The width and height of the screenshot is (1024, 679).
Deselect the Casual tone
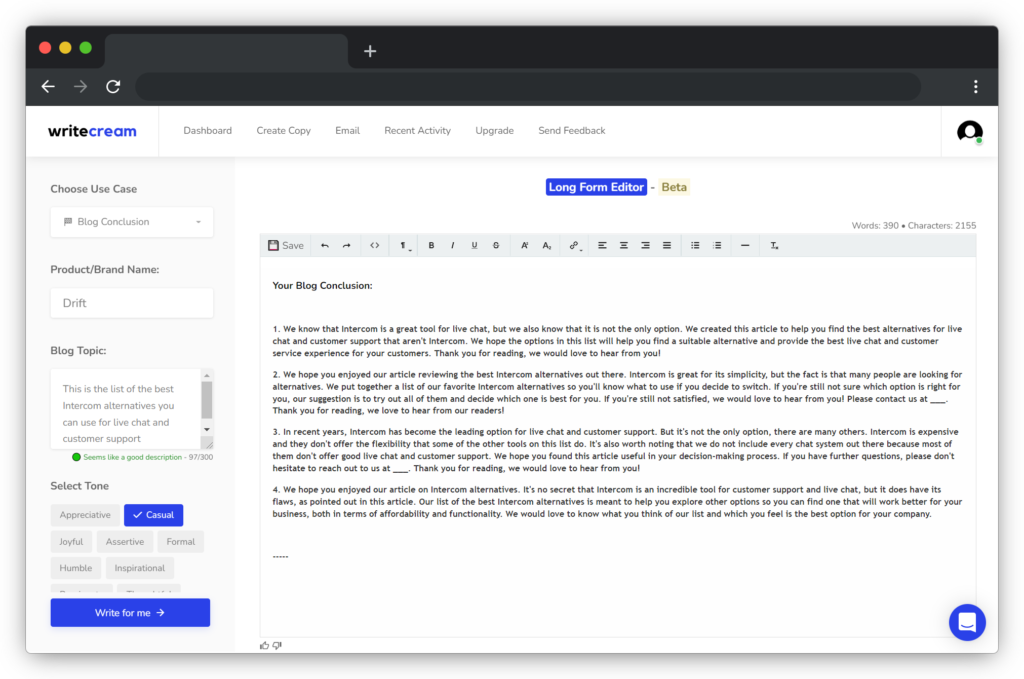(x=153, y=515)
